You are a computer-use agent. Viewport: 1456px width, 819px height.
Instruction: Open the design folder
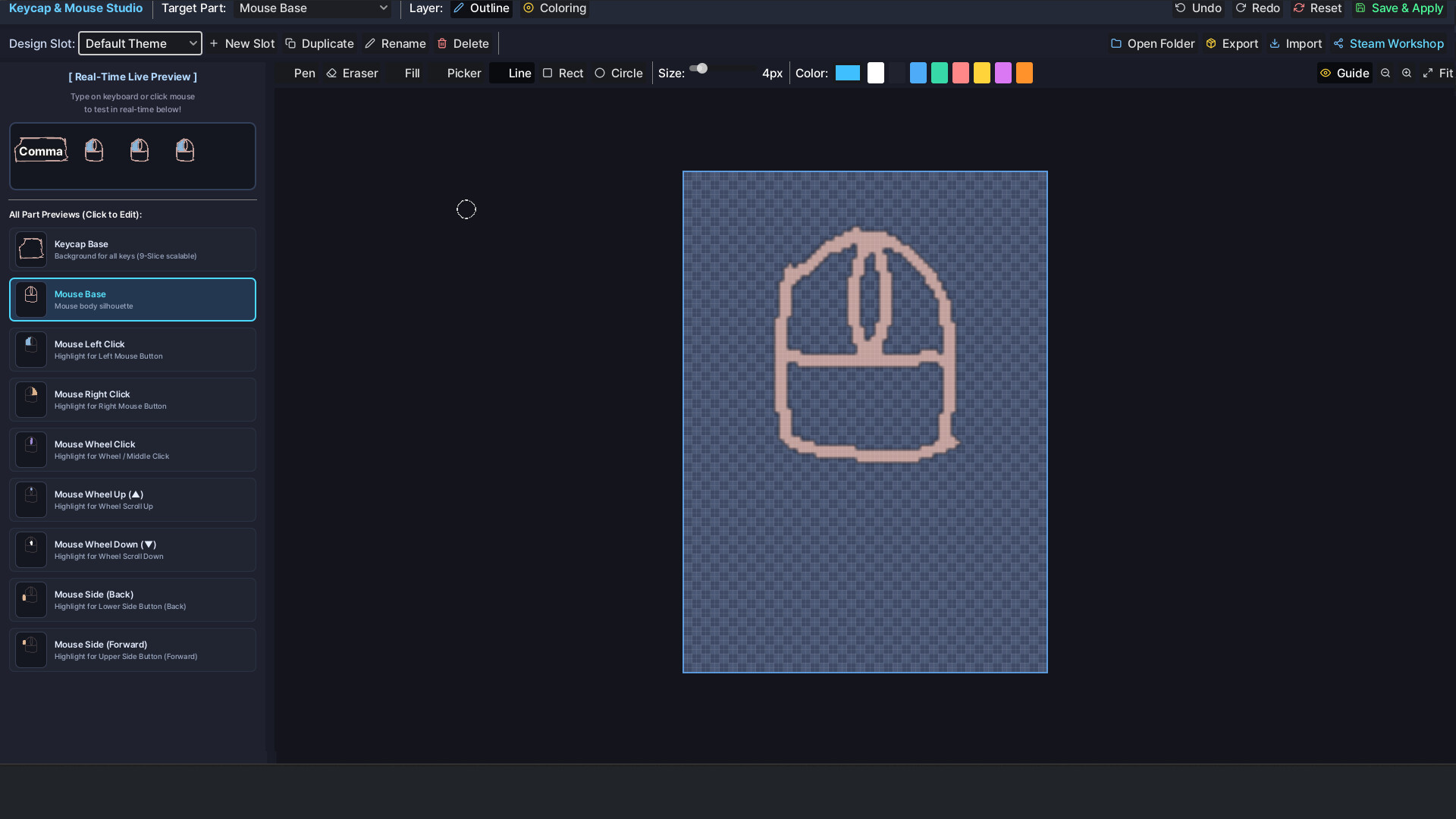[1153, 44]
